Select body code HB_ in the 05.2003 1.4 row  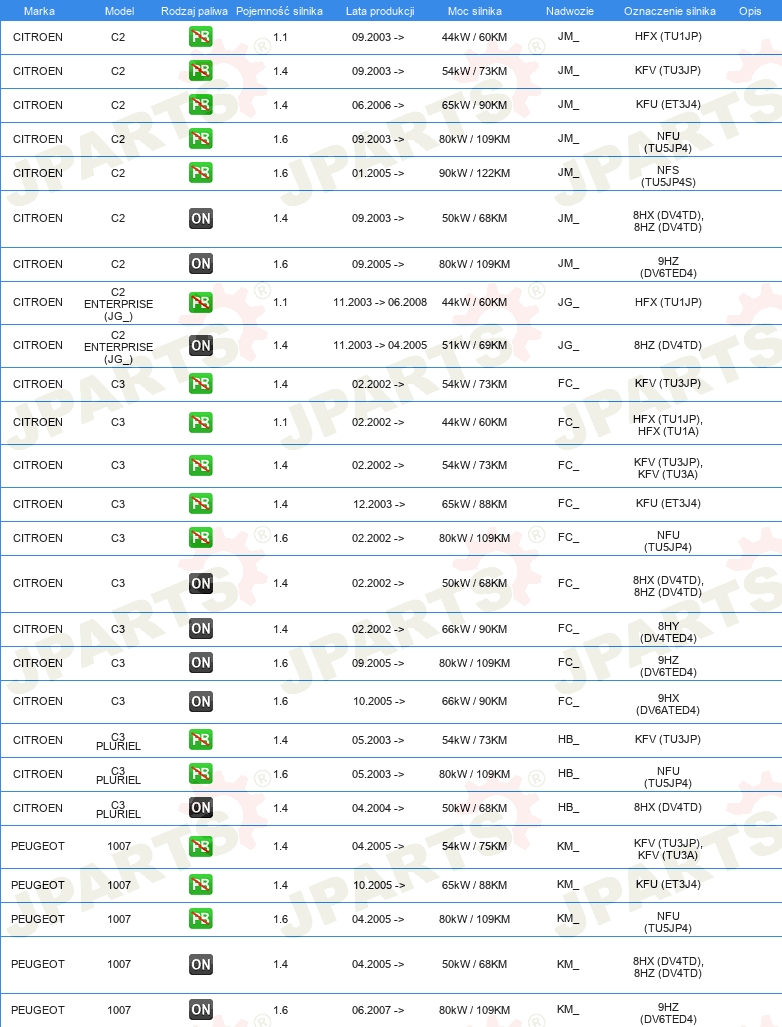pos(568,739)
